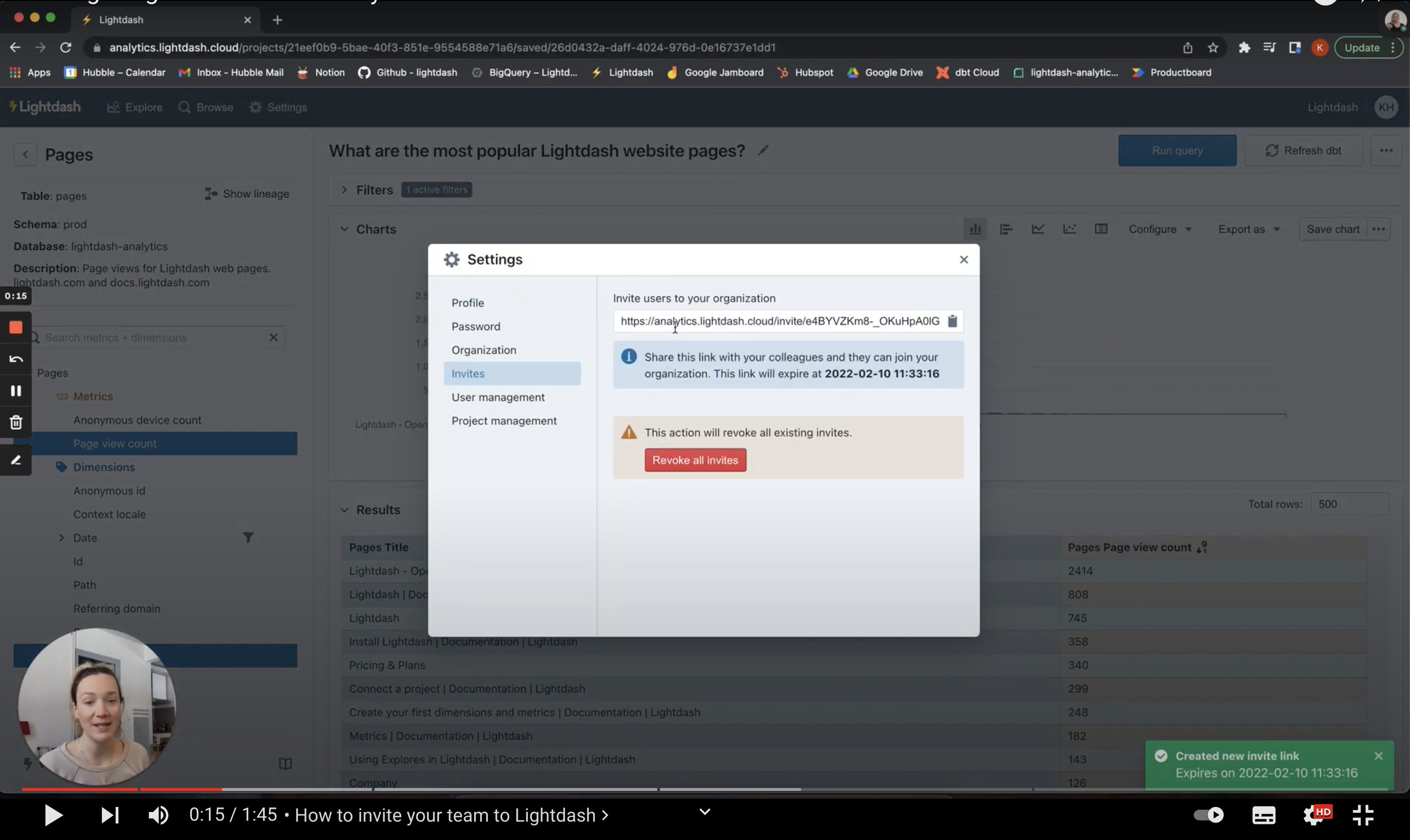Switch to Organization settings tab
The image size is (1410, 840).
click(x=483, y=350)
